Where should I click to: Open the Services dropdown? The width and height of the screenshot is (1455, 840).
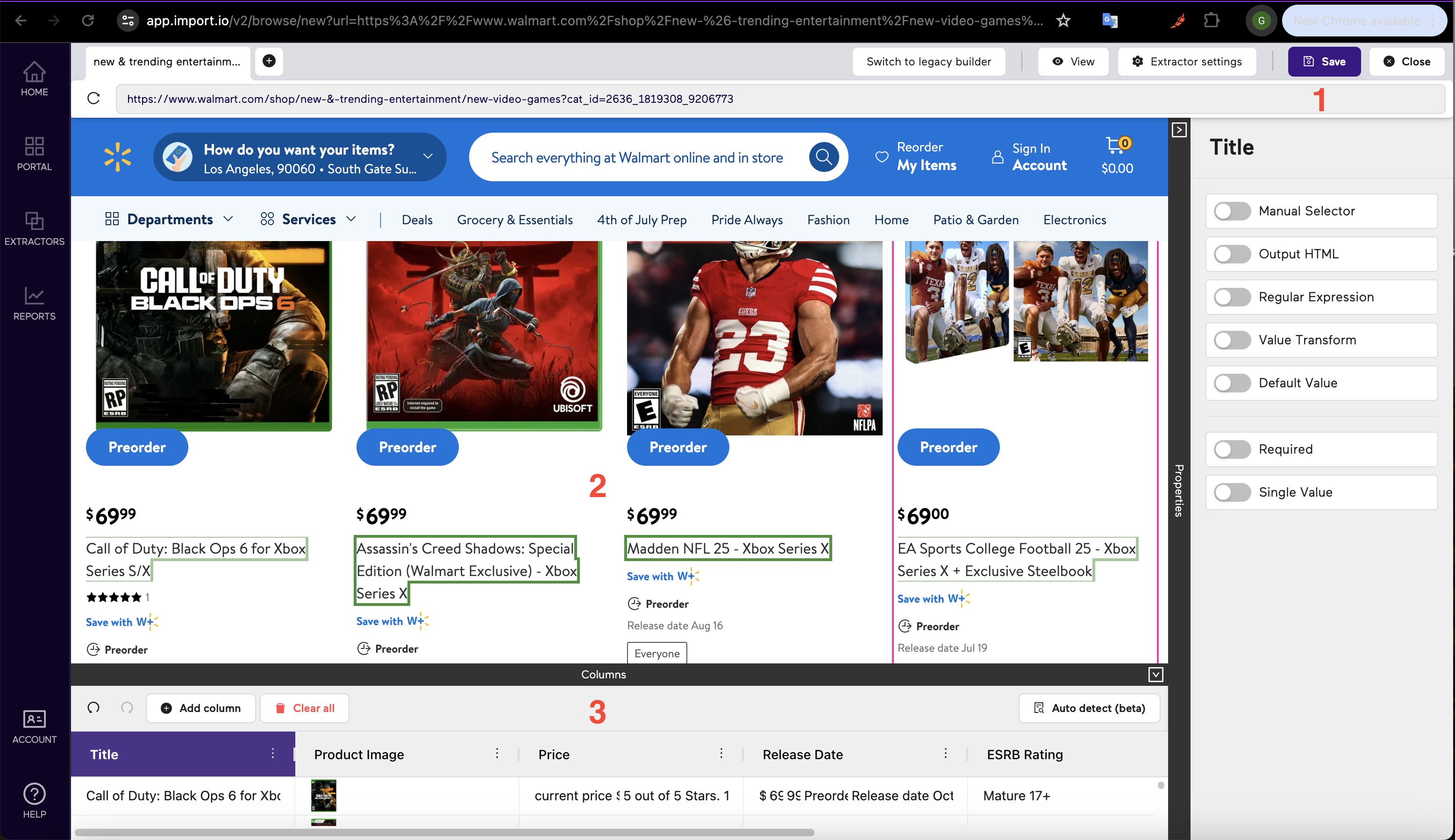click(x=309, y=219)
